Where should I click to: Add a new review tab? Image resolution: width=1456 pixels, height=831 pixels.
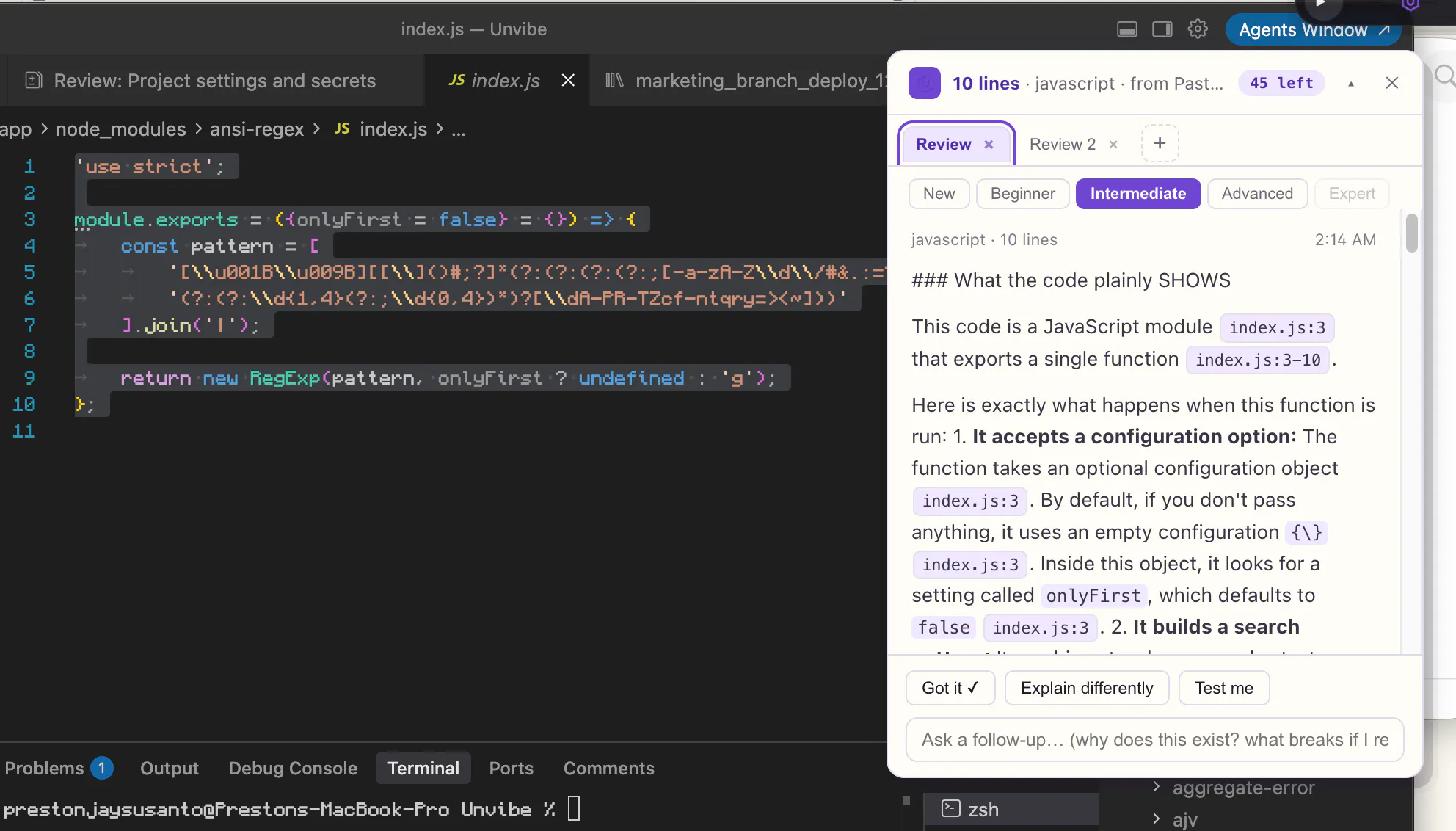pos(1160,143)
